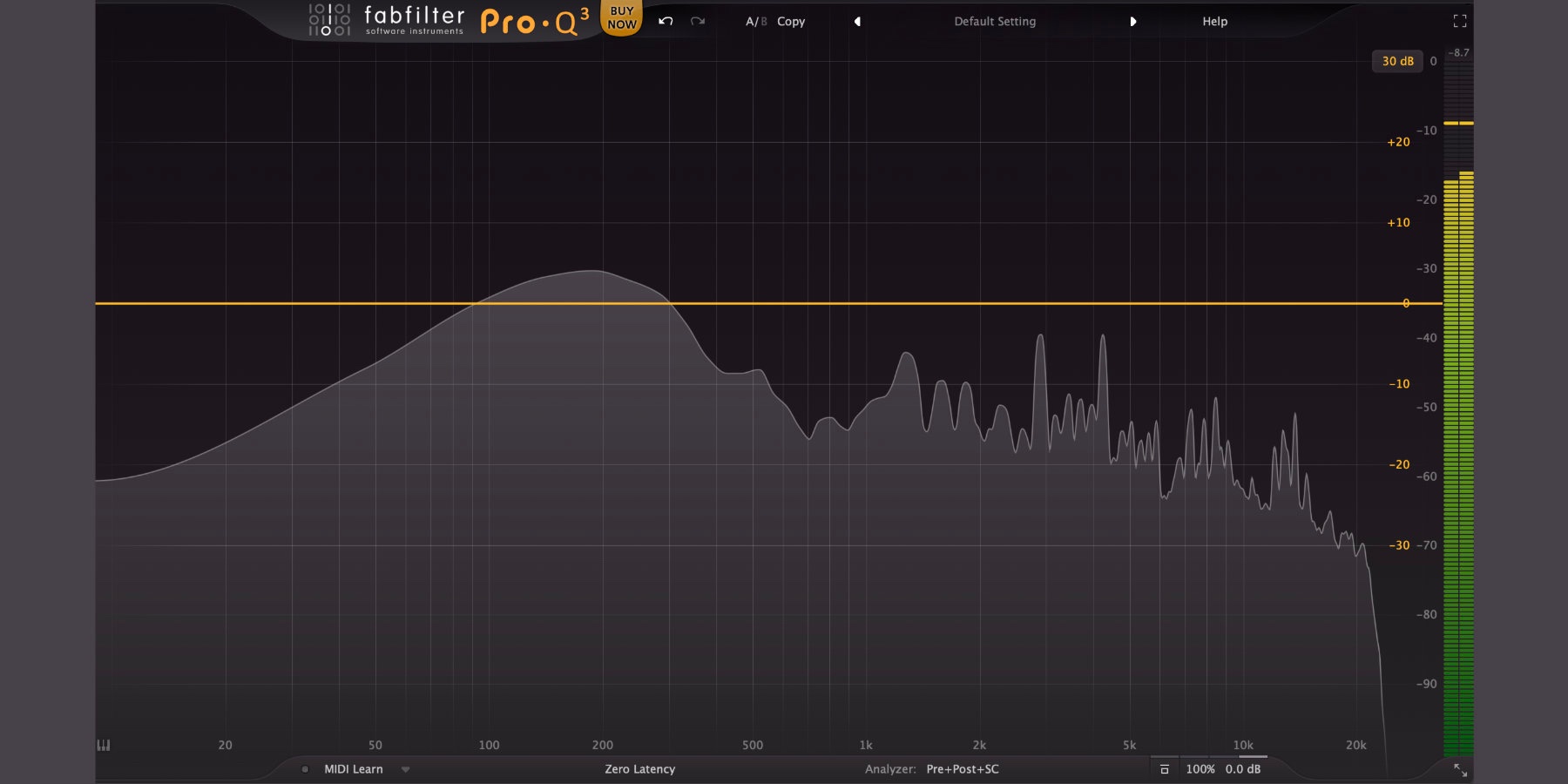Select the undo arrow icon

coord(664,21)
